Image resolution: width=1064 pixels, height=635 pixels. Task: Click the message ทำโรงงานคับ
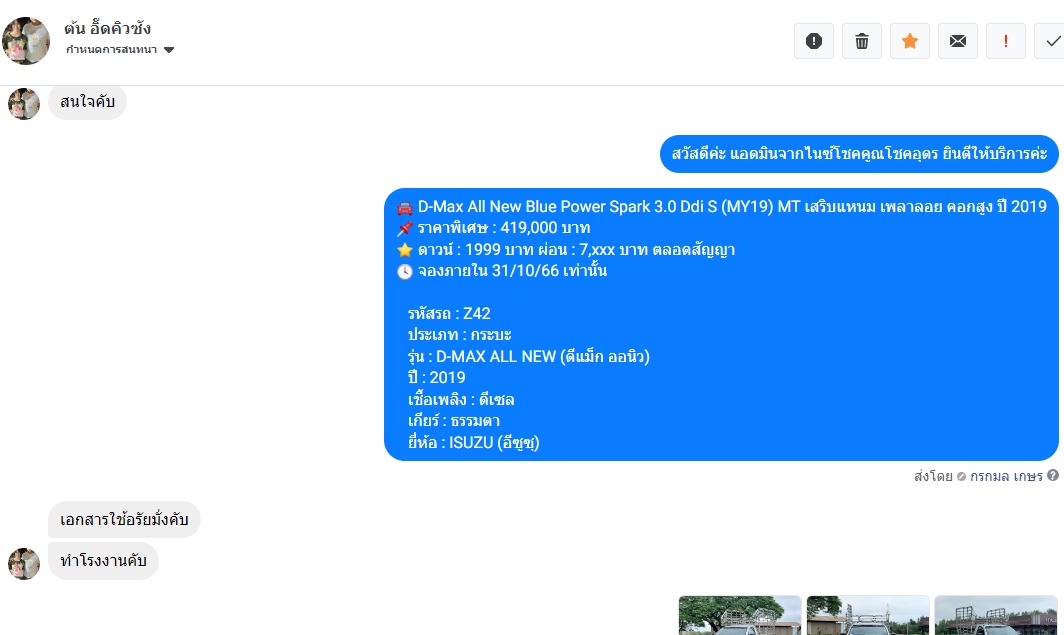coord(103,560)
